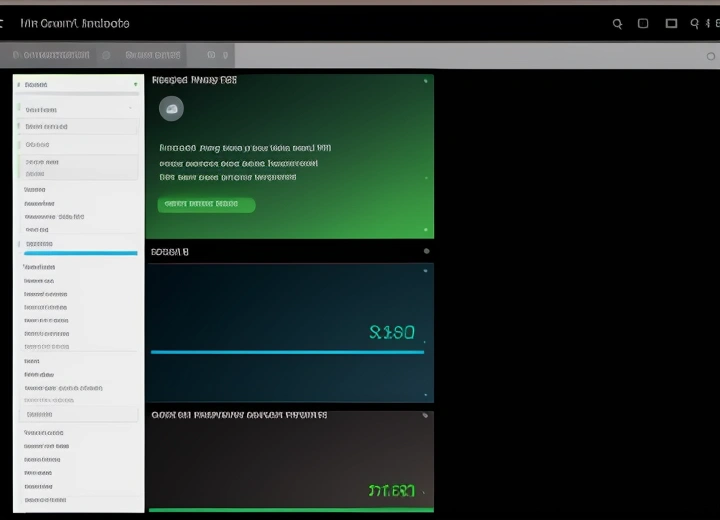Click the small icon in bottom card header
This screenshot has width=720, height=520.
pos(425,415)
